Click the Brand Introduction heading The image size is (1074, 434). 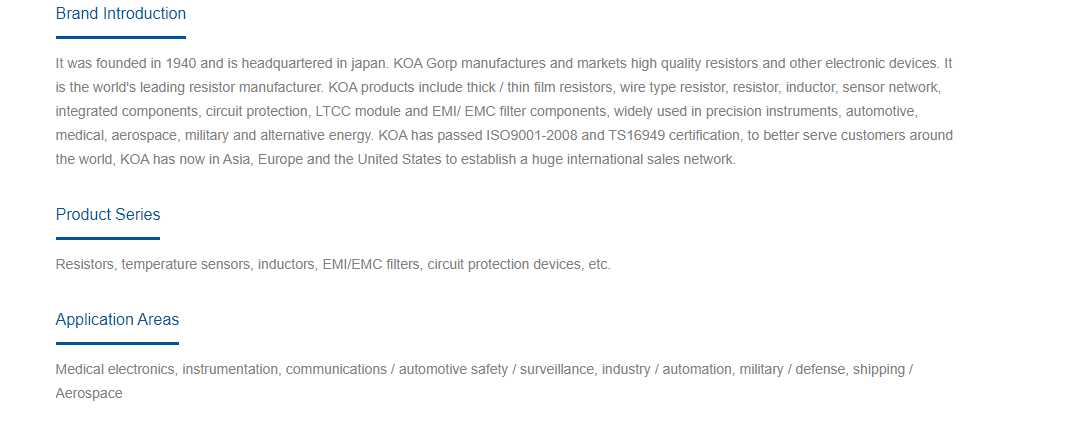pos(121,14)
